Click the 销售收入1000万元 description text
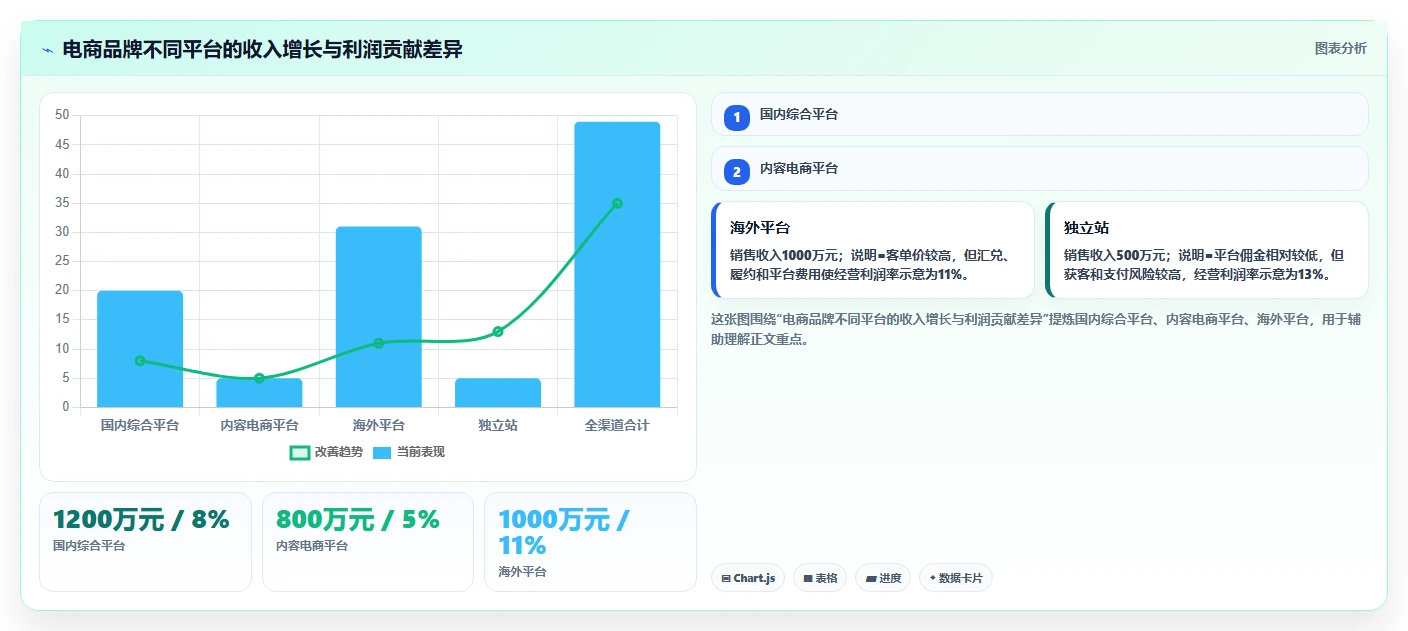The width and height of the screenshot is (1408, 631). pyautogui.click(x=870, y=264)
